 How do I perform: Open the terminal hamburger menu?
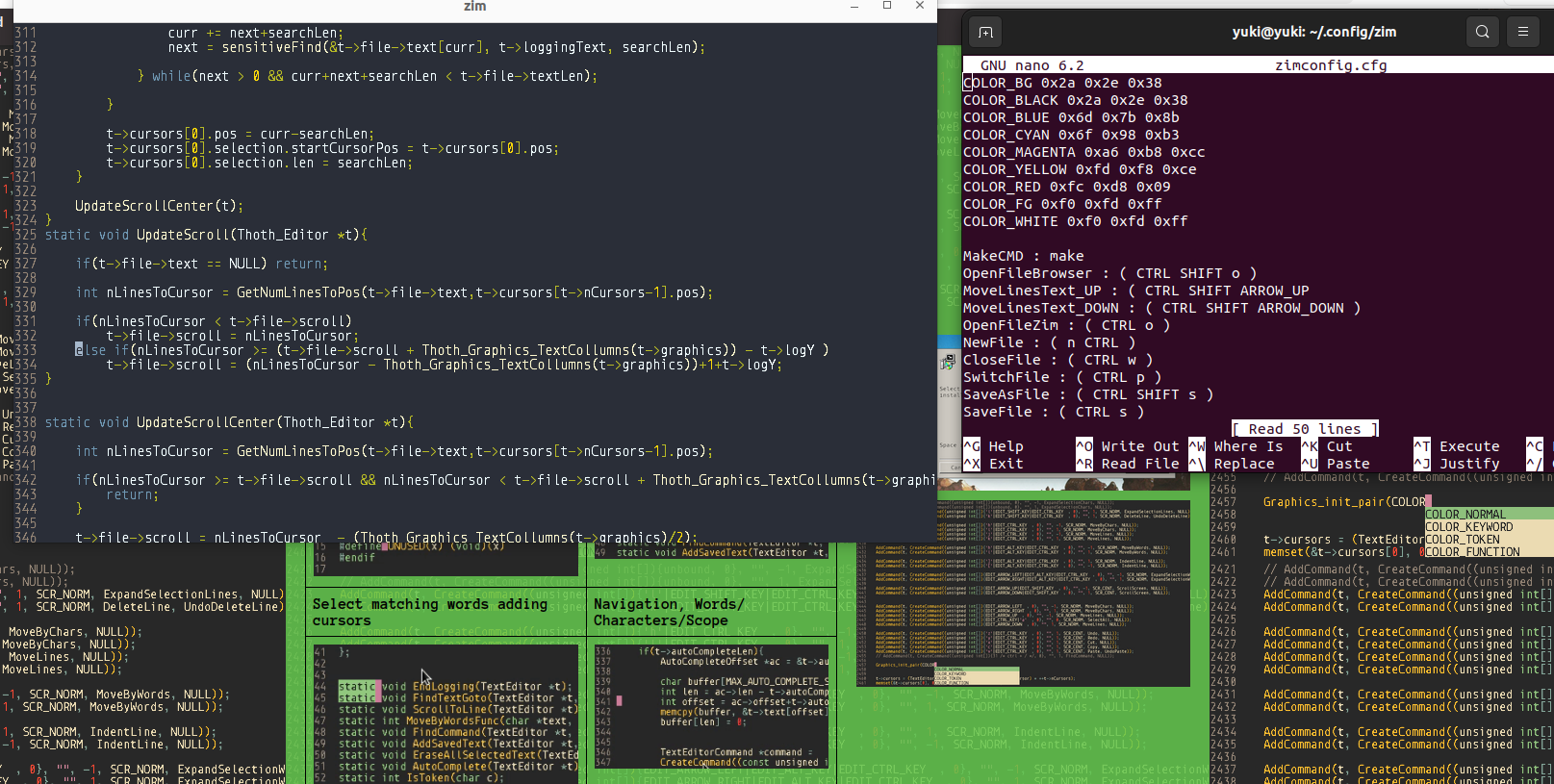click(1523, 32)
